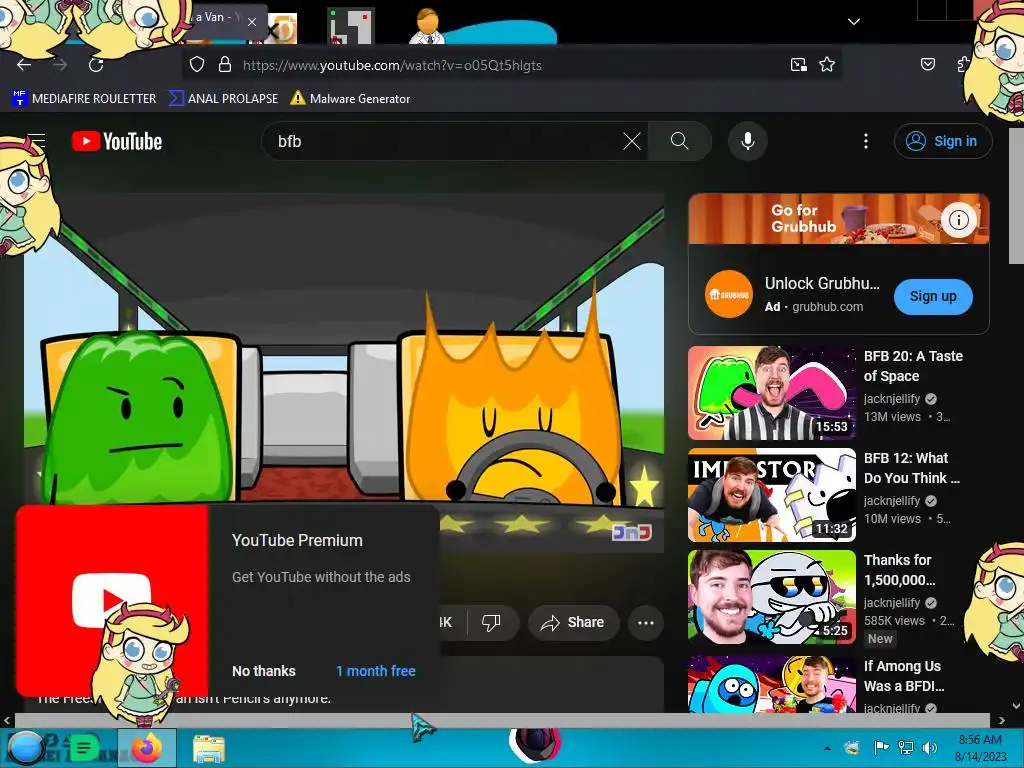Image resolution: width=1024 pixels, height=768 pixels.
Task: Click the horizontal scrollbar at page bottom
Action: pyautogui.click(x=503, y=720)
